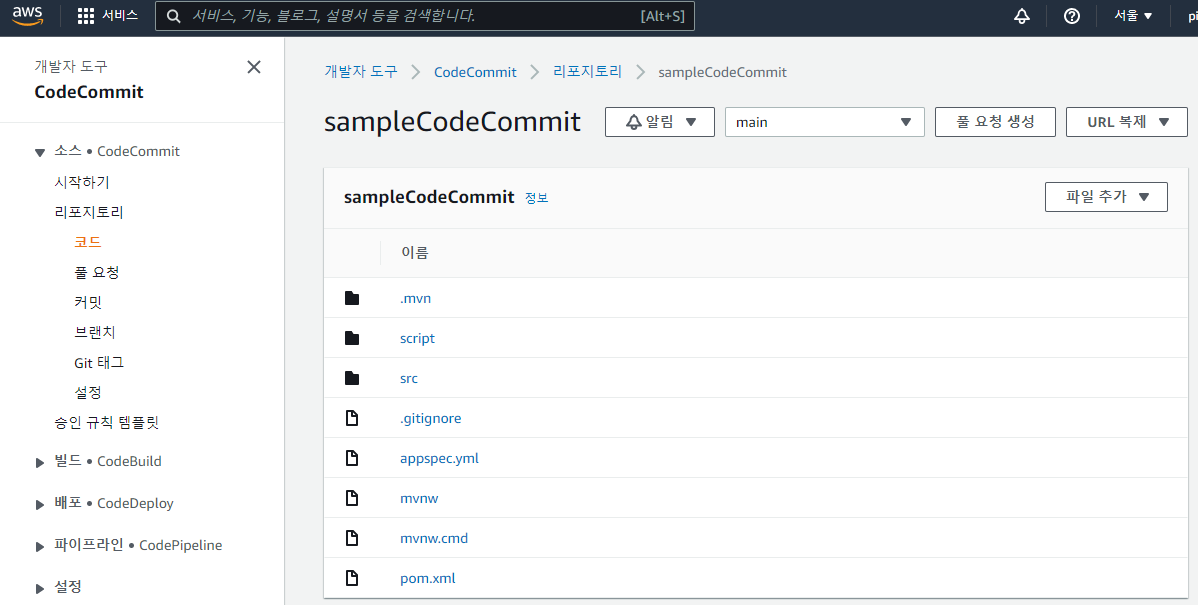Click the src folder icon
This screenshot has width=1198, height=605.
click(351, 378)
